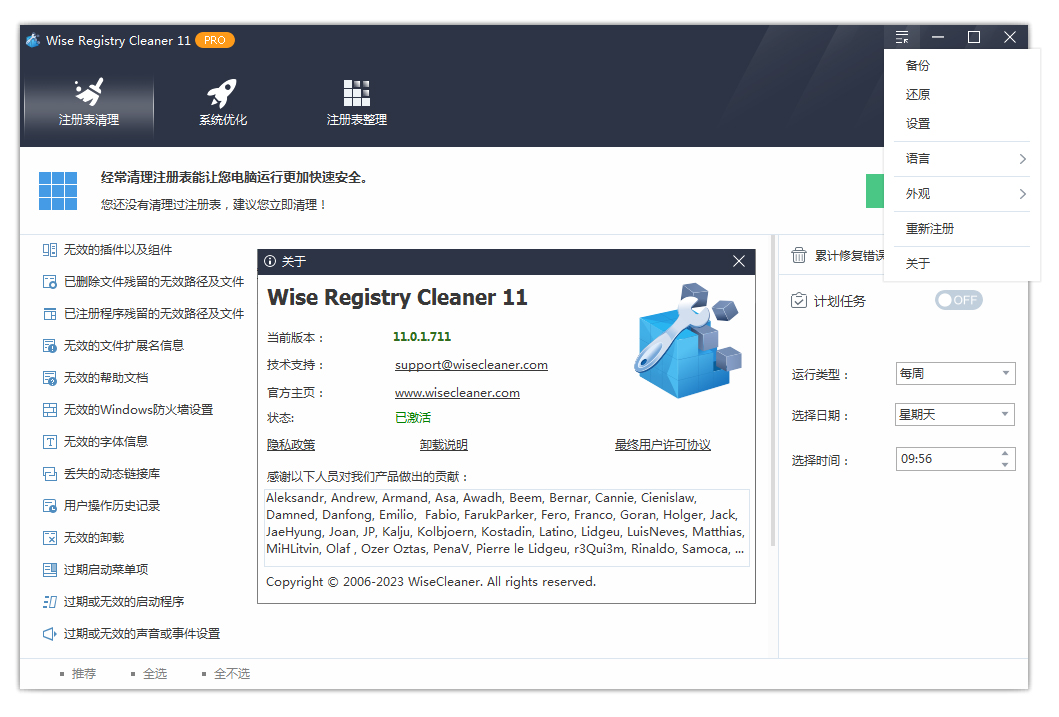This screenshot has width=1059, height=717.
Task: Click the icon beside 过期或无效的启动程序
Action: tap(49, 602)
